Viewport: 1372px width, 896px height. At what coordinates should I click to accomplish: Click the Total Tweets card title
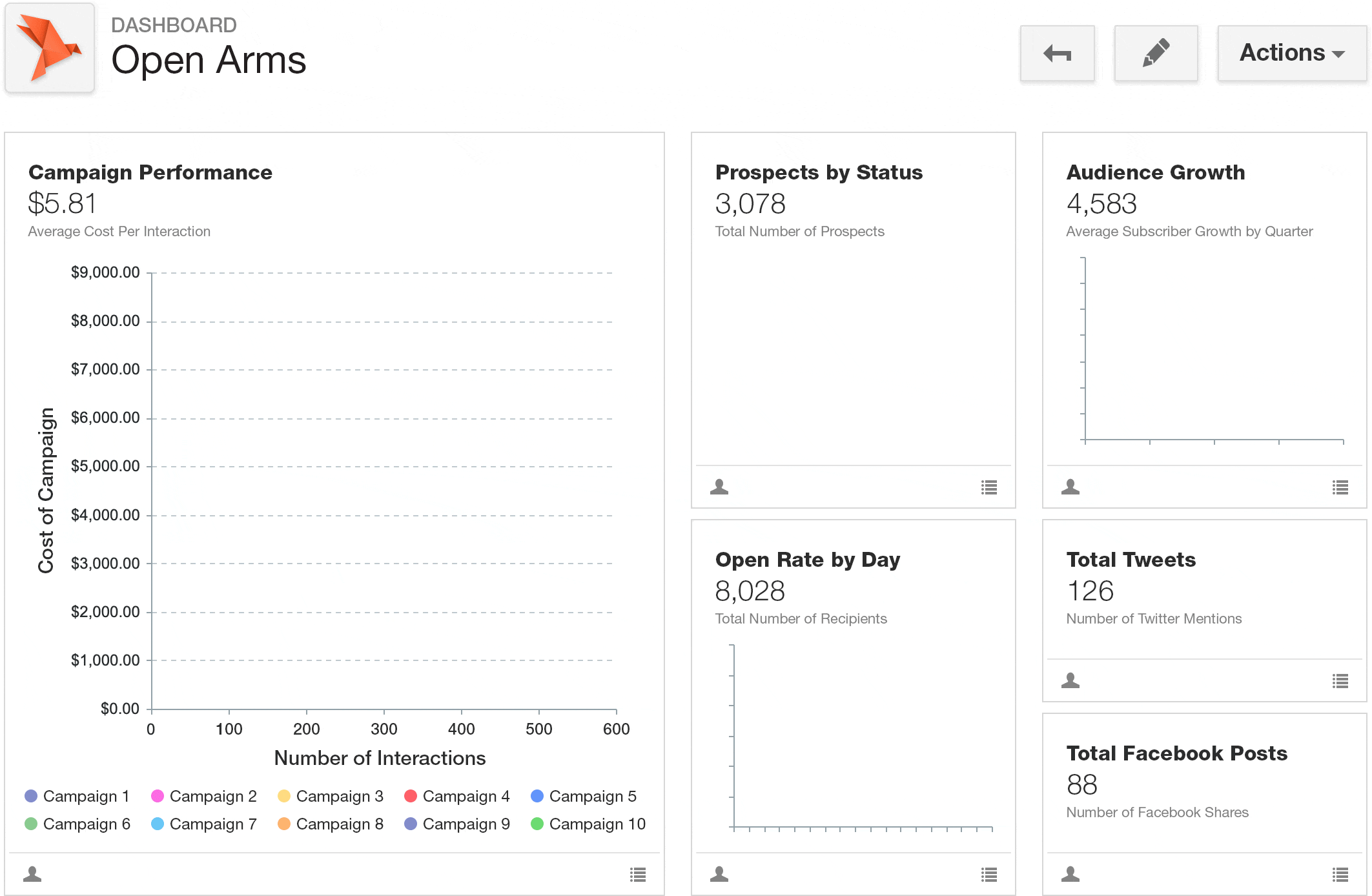[x=1131, y=560]
